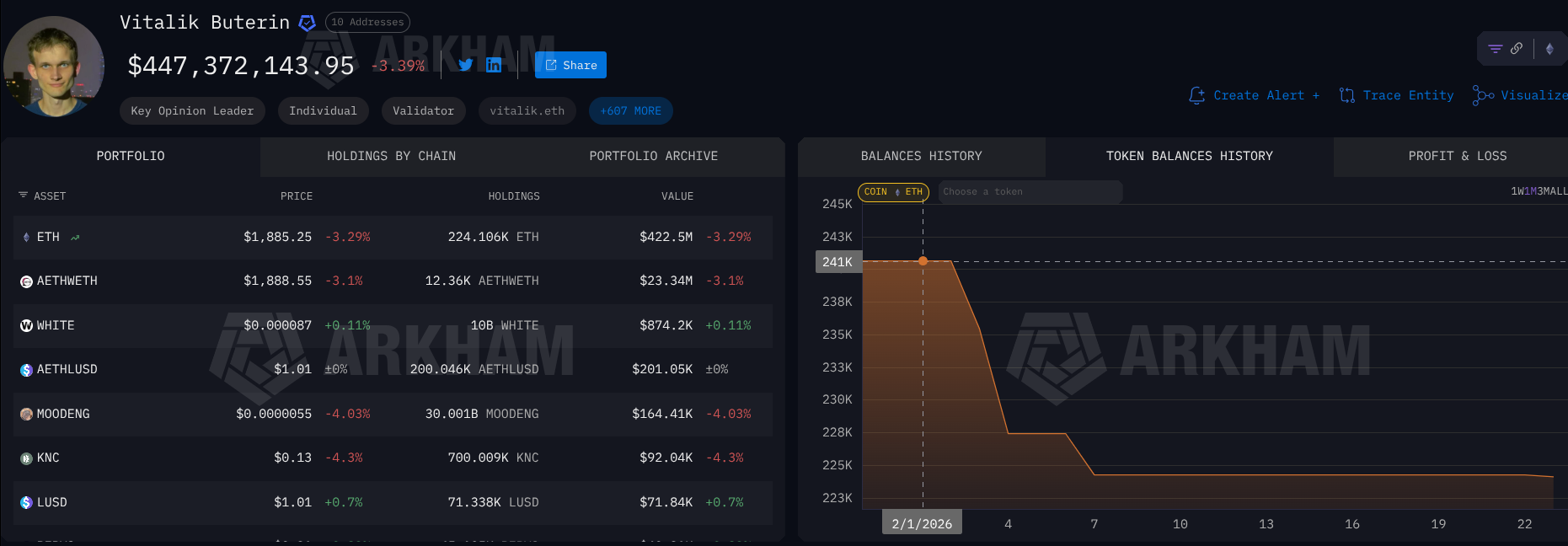
Task: Copy link using the chain-link icon
Action: [1517, 49]
